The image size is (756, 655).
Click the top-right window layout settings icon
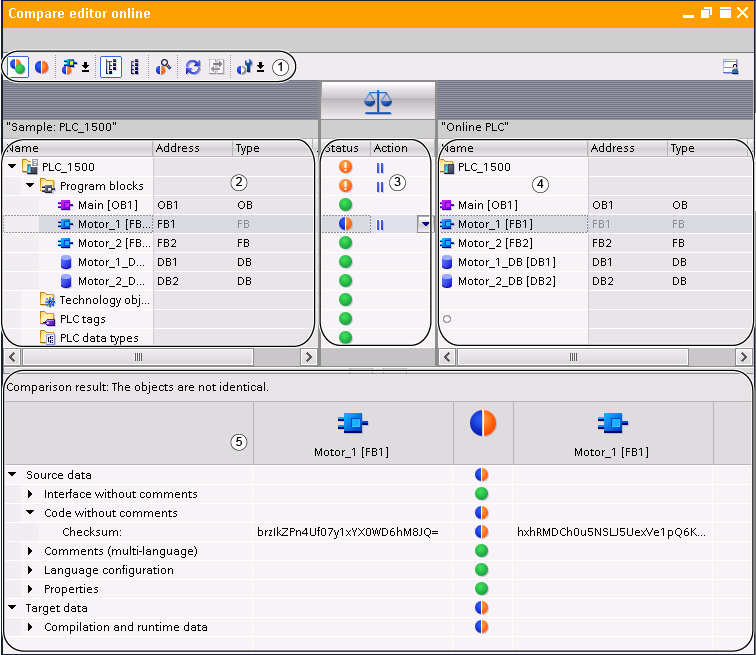731,67
